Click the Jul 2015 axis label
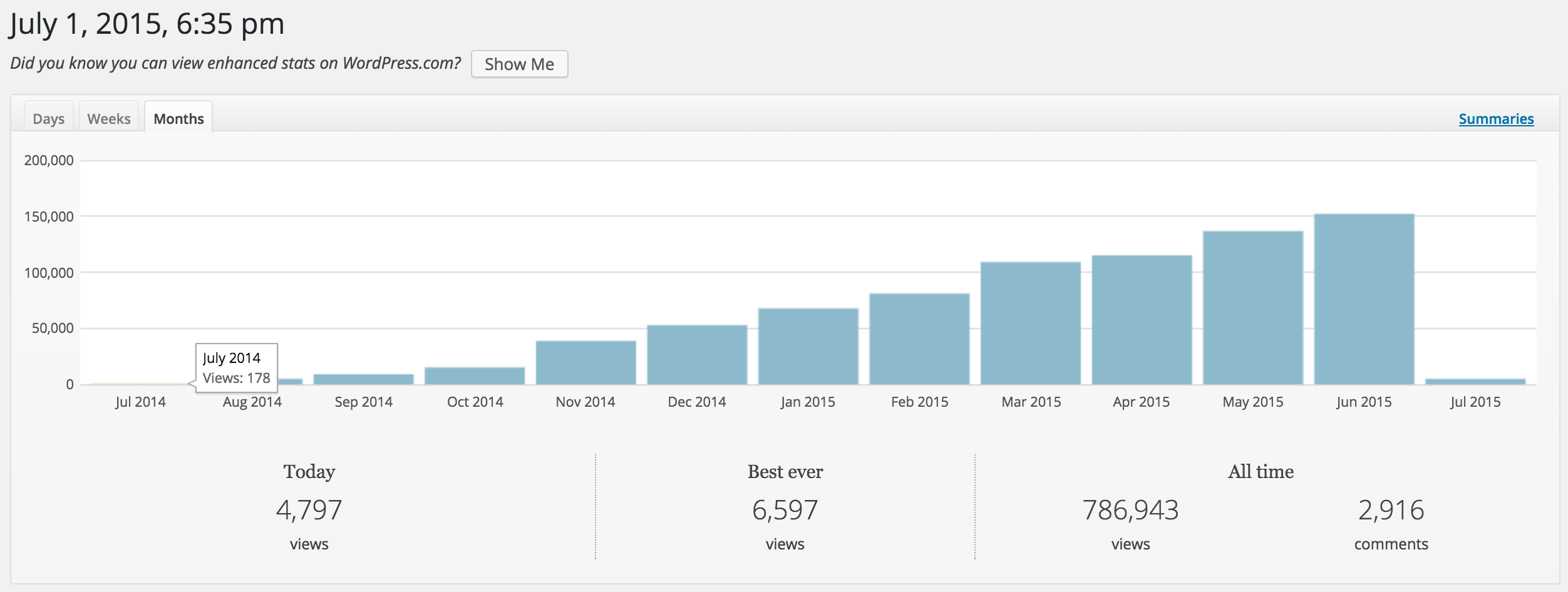Image resolution: width=1568 pixels, height=592 pixels. (x=1475, y=402)
